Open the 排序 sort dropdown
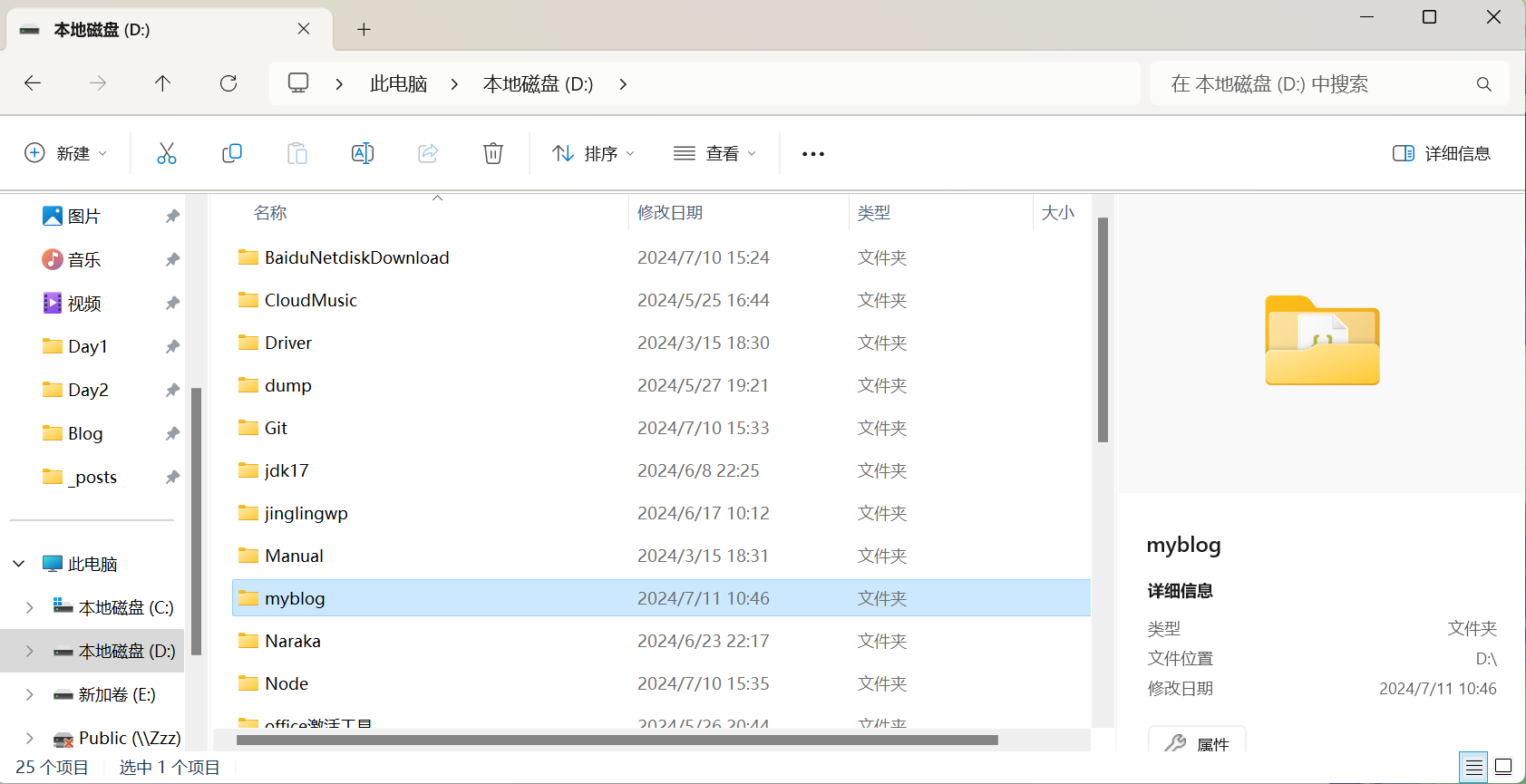The height and width of the screenshot is (784, 1526). coord(594,153)
